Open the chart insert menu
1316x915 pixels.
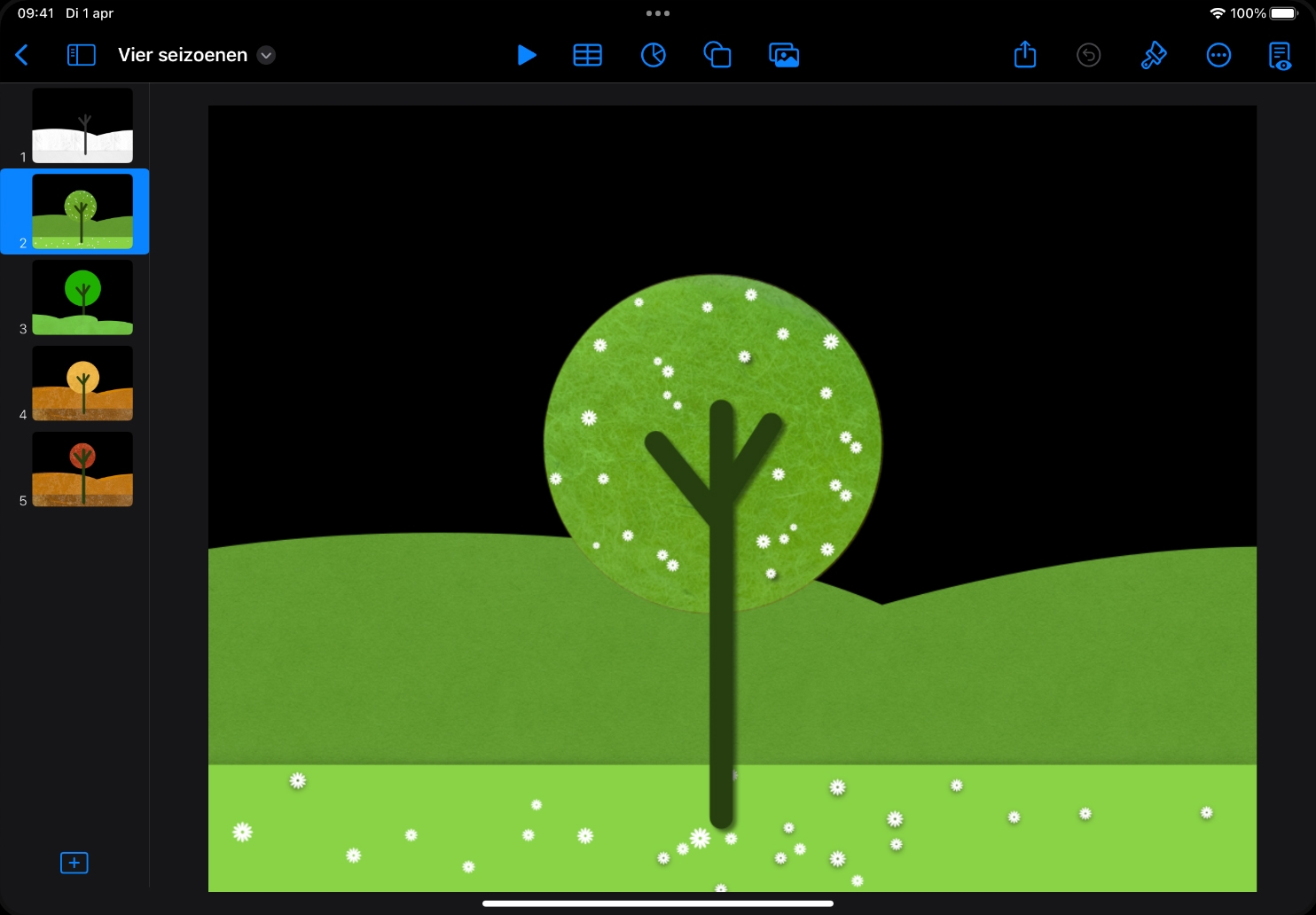pyautogui.click(x=653, y=55)
